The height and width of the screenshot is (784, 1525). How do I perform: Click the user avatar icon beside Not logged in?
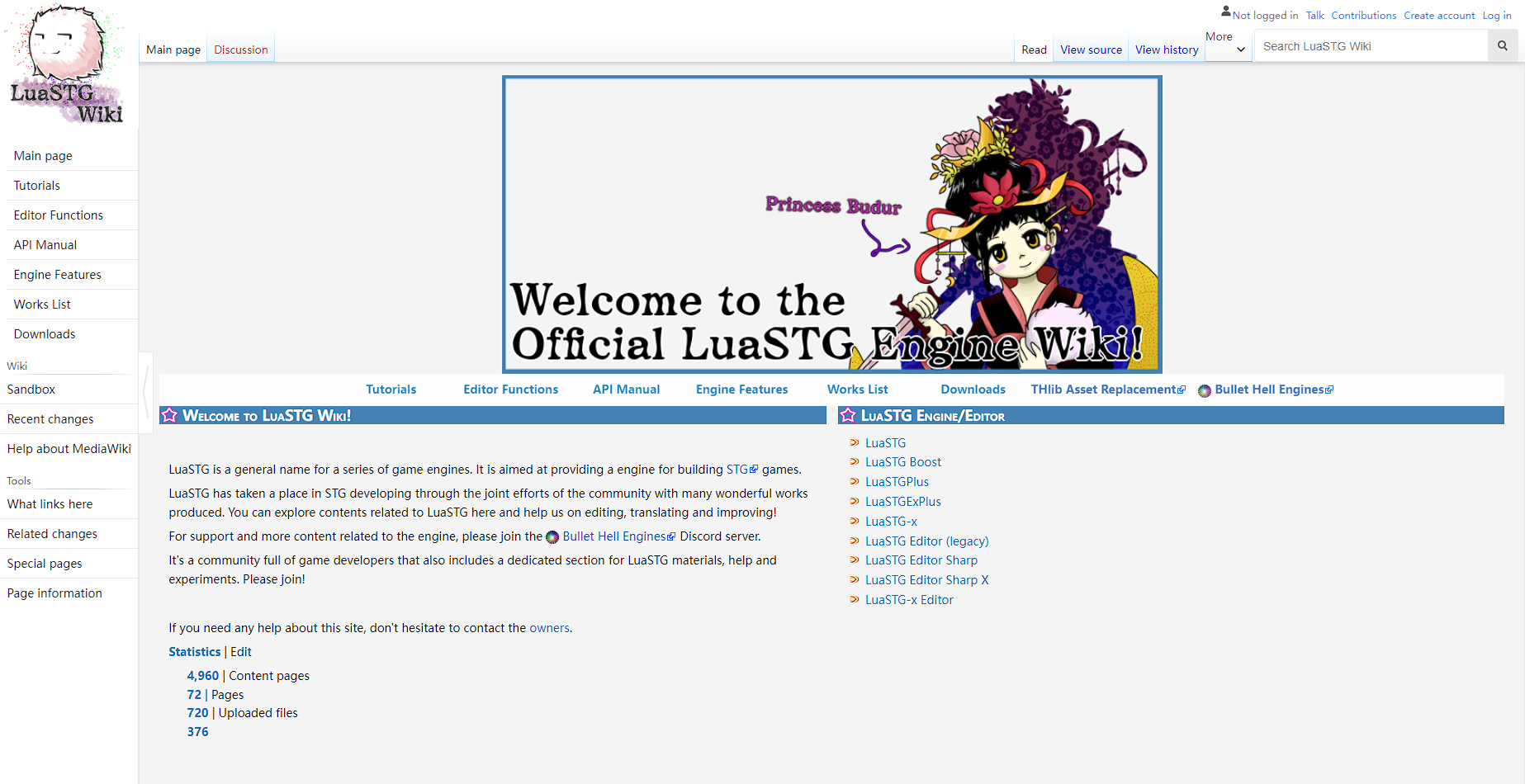[1226, 12]
